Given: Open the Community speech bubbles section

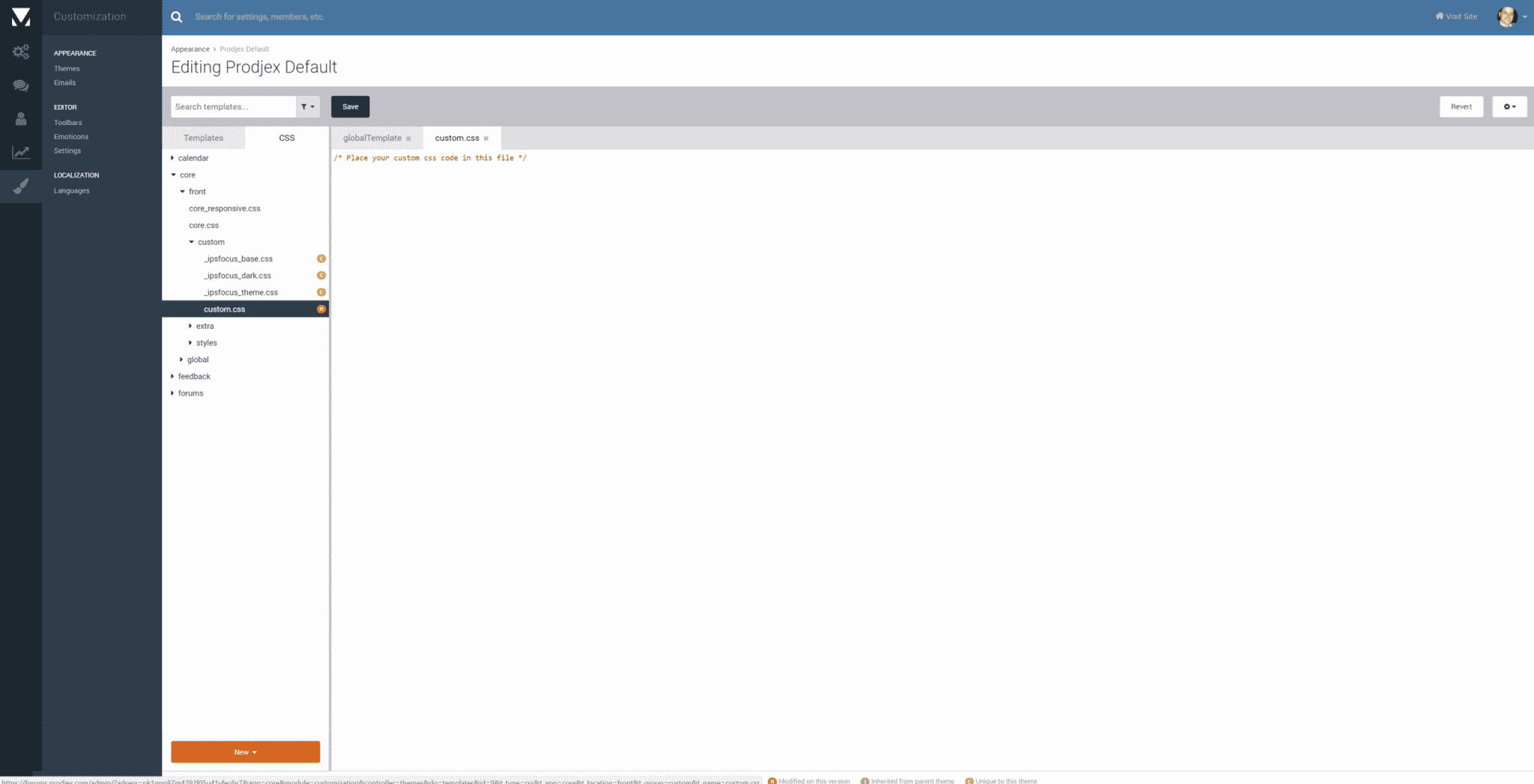Looking at the screenshot, I should pos(21,85).
